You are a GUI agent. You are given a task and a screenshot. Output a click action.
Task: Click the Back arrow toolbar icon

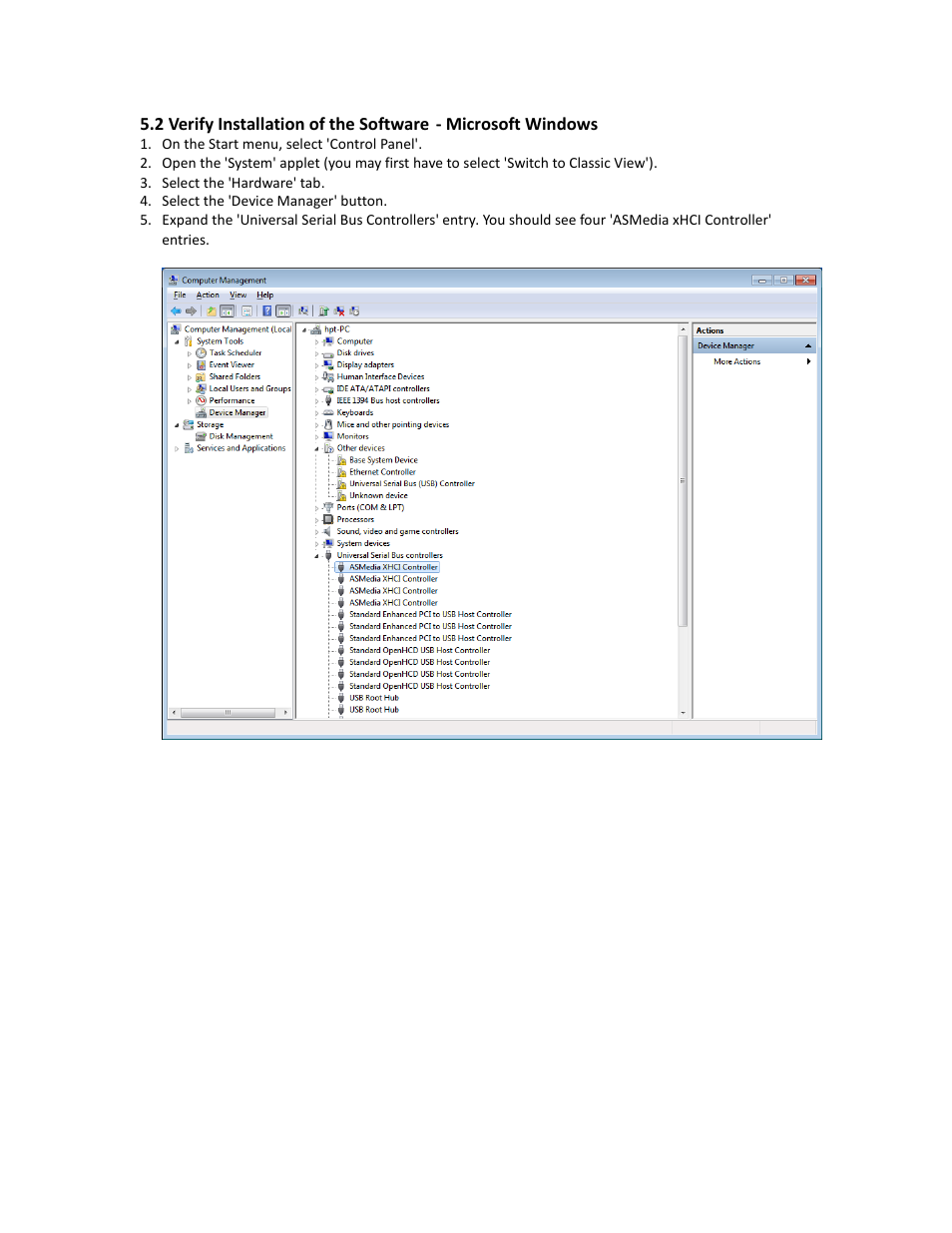[176, 310]
